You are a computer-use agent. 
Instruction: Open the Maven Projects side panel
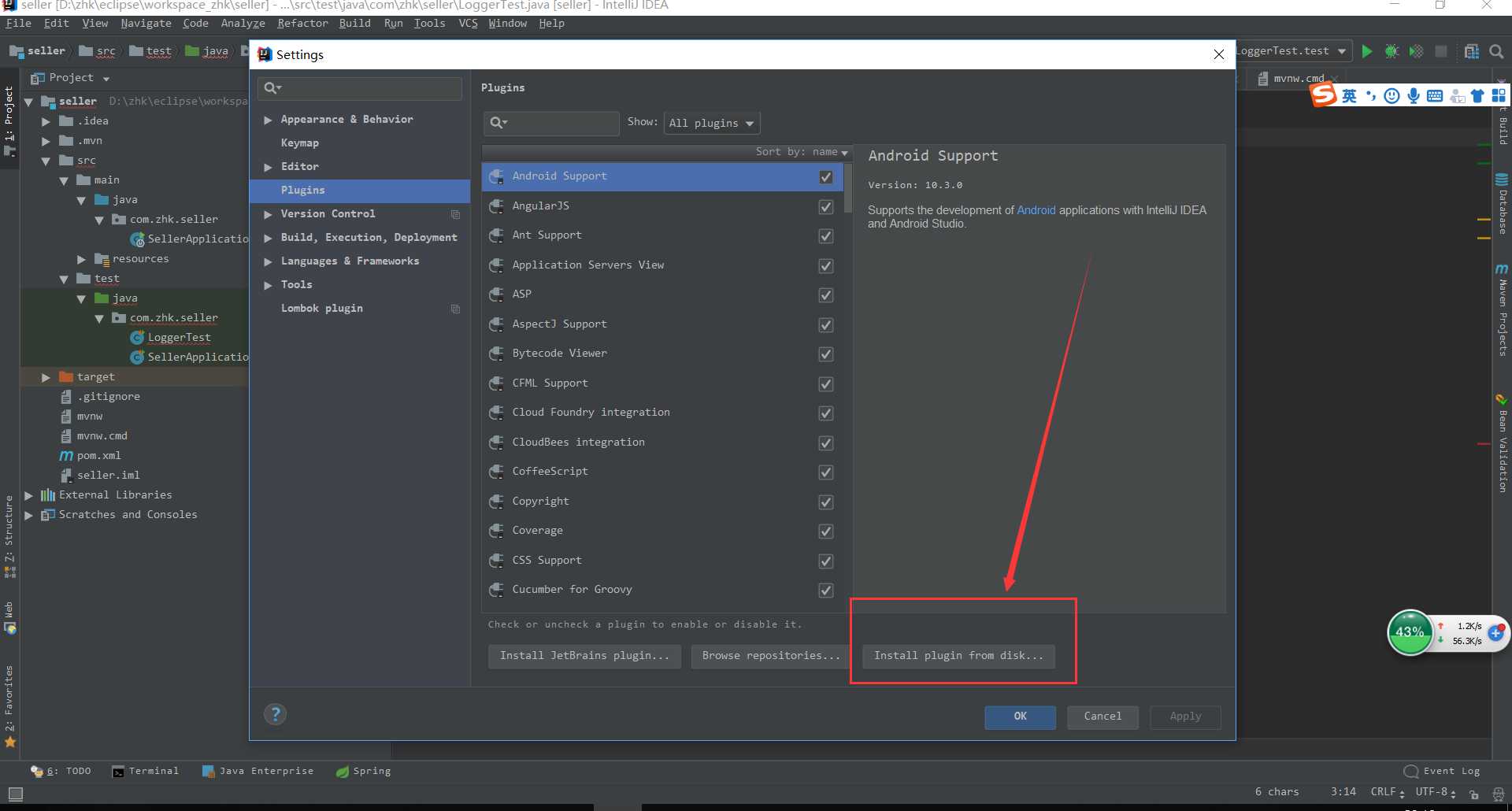pos(1502,310)
